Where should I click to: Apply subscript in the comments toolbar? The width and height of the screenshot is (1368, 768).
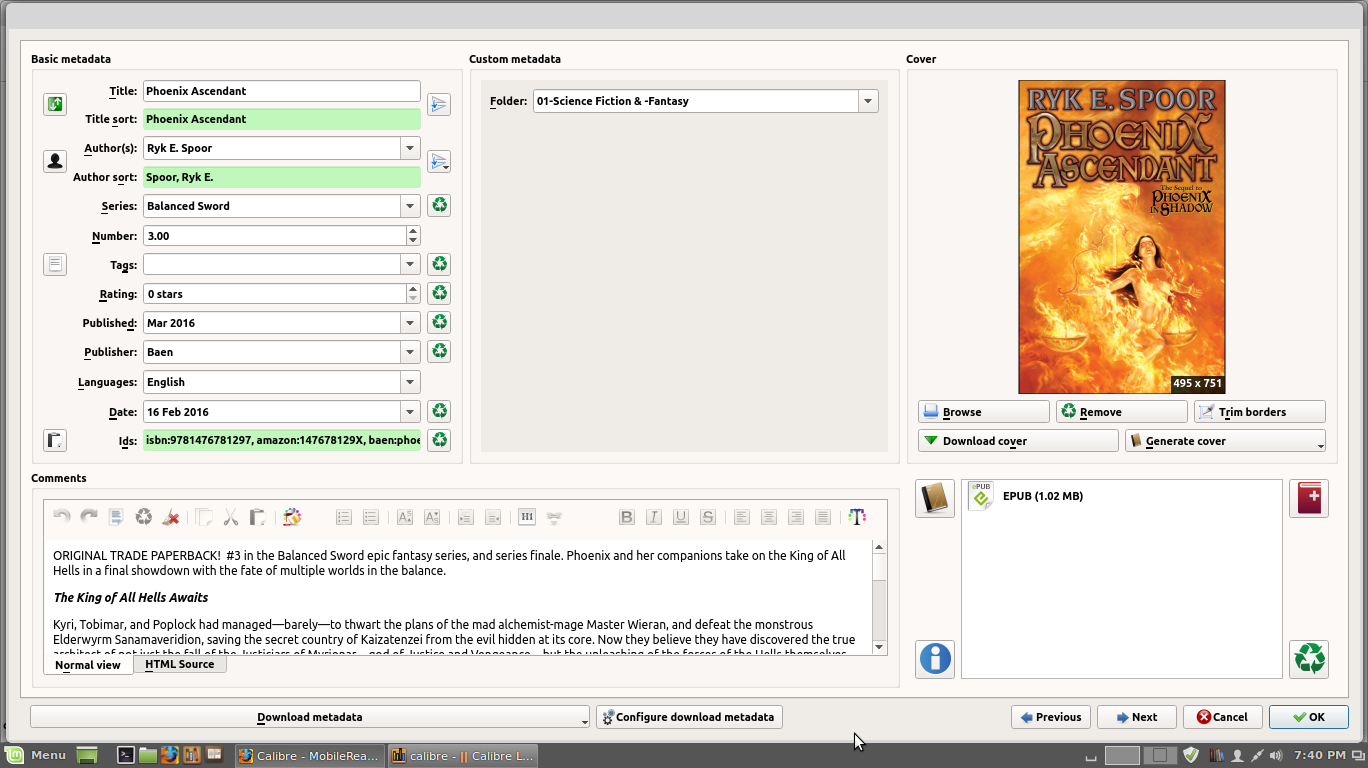432,517
